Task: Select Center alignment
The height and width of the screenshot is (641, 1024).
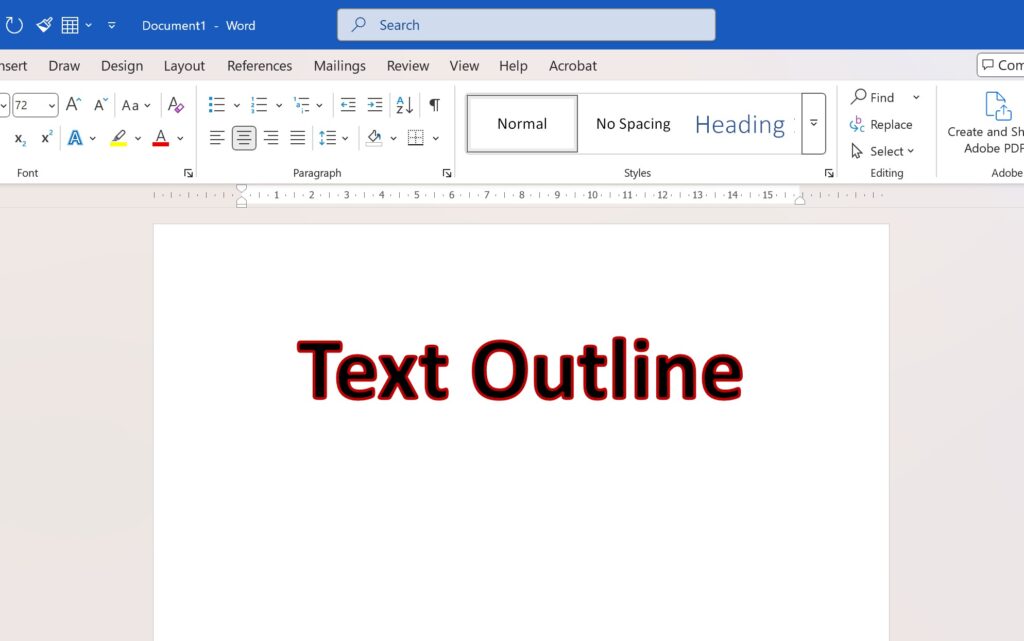Action: 244,138
